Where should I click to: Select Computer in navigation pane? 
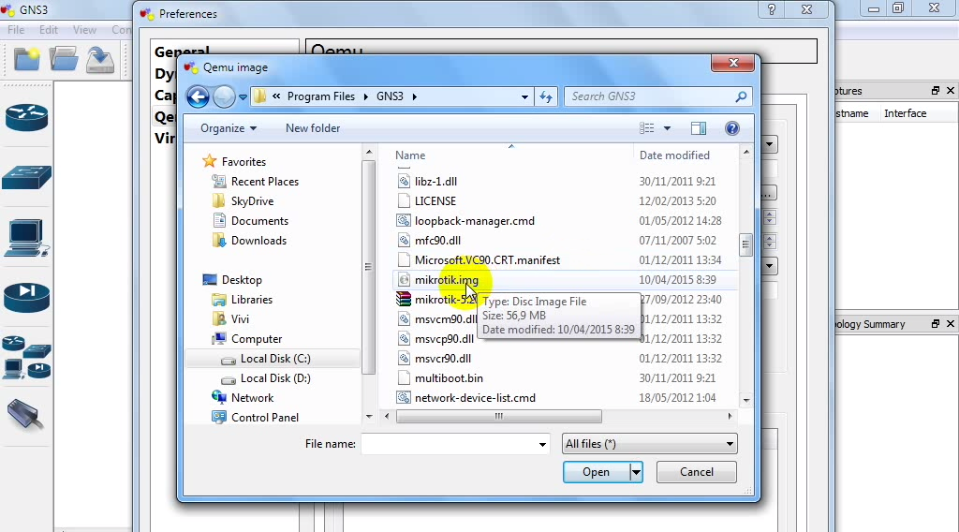(x=256, y=339)
